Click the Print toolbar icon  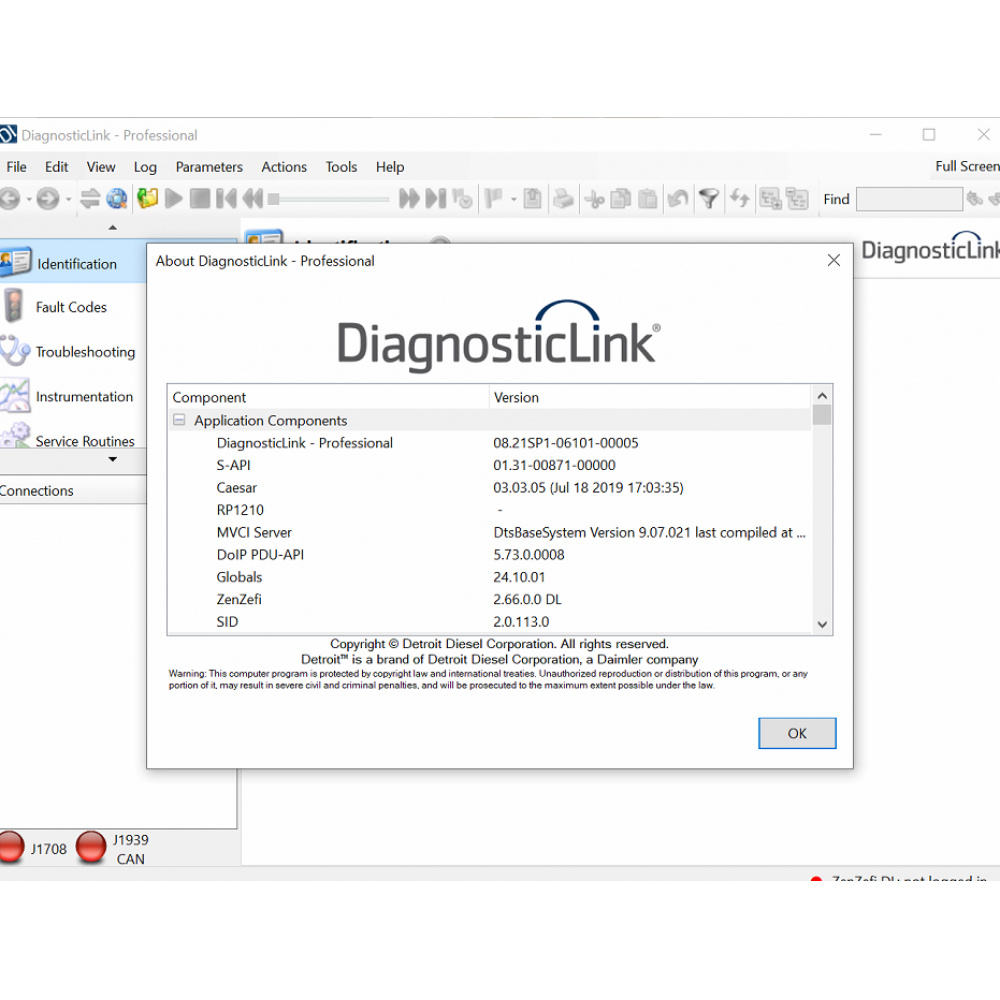coord(563,199)
